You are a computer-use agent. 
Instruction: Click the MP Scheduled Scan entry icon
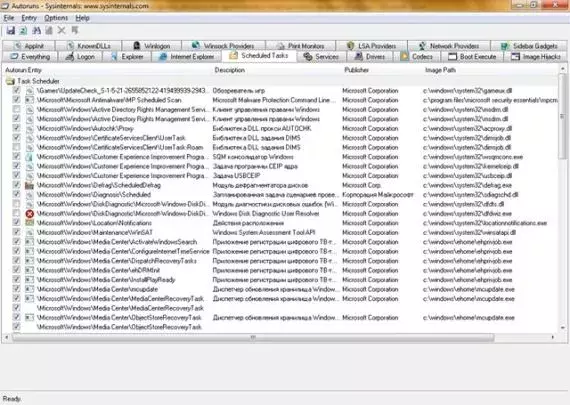29,100
